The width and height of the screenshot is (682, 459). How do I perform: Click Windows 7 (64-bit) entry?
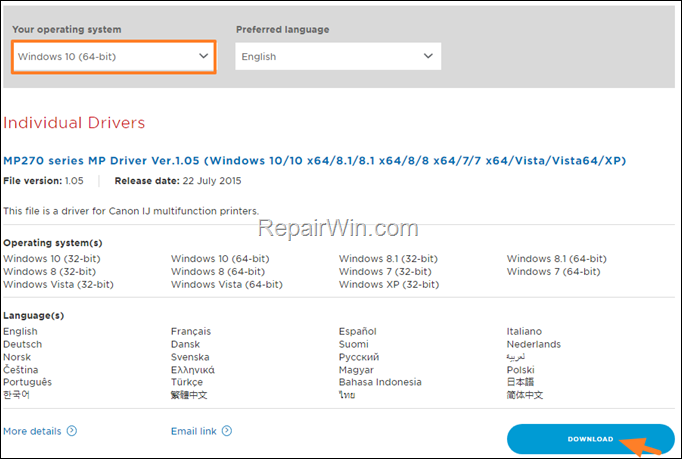[x=554, y=271]
